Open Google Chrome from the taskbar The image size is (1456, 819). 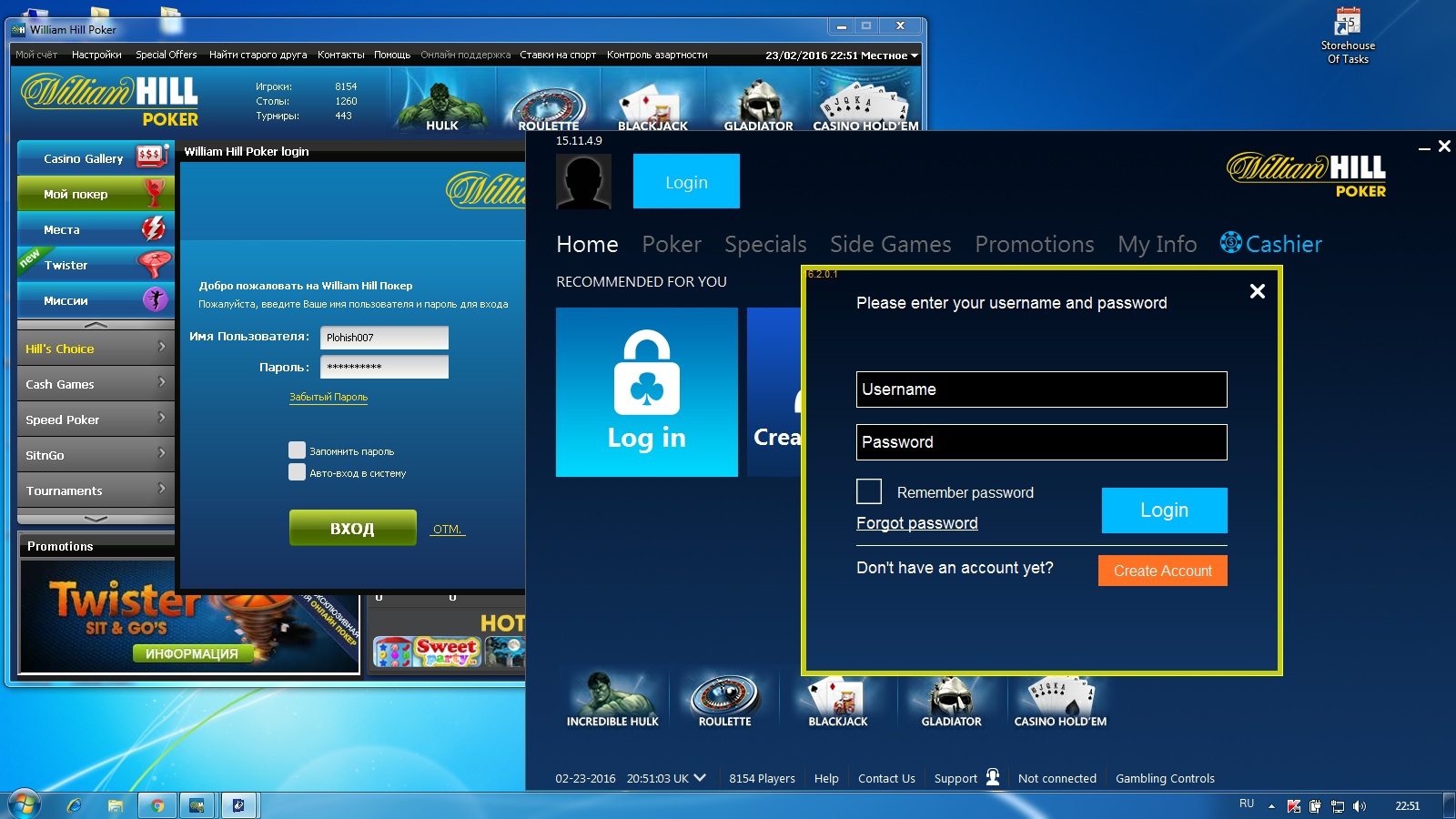click(x=157, y=805)
